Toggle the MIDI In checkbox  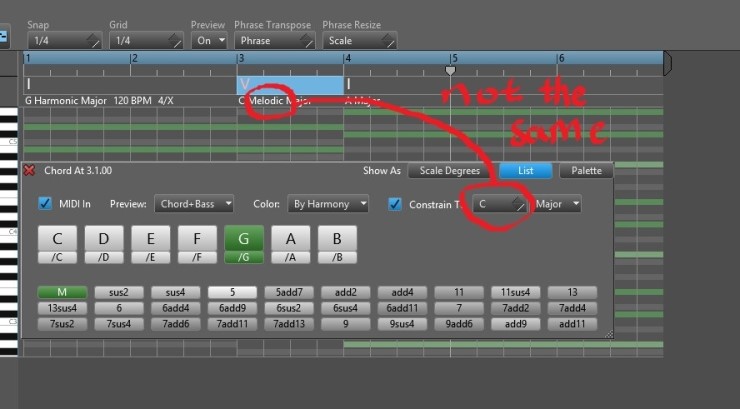tap(45, 204)
